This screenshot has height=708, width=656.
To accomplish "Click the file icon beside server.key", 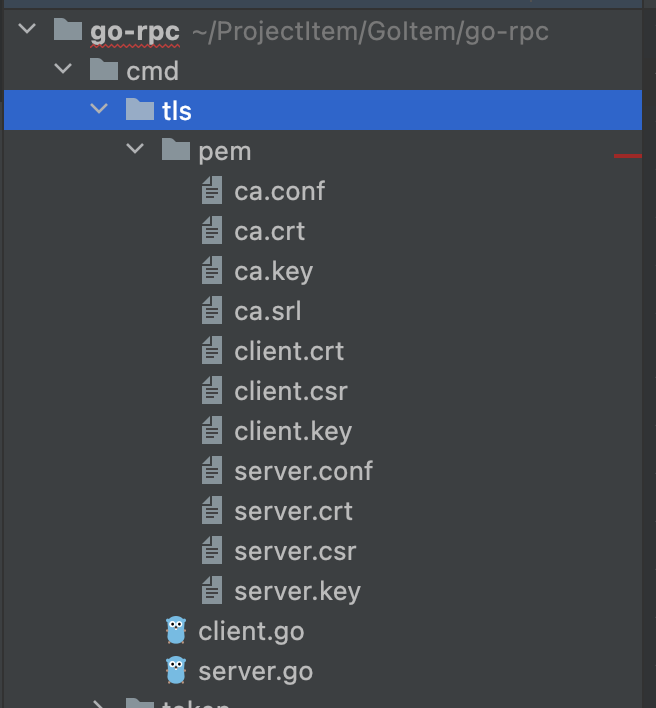I will point(212,590).
